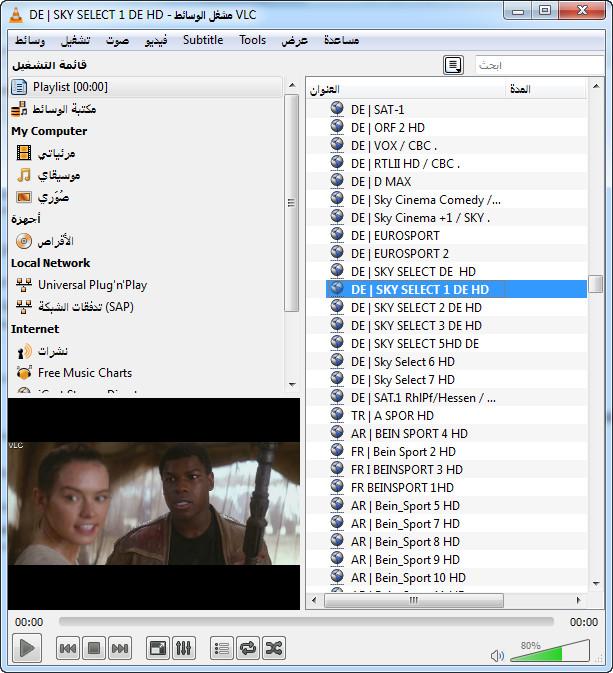The image size is (613, 673).
Task: Open the Tools menu
Action: 252,40
